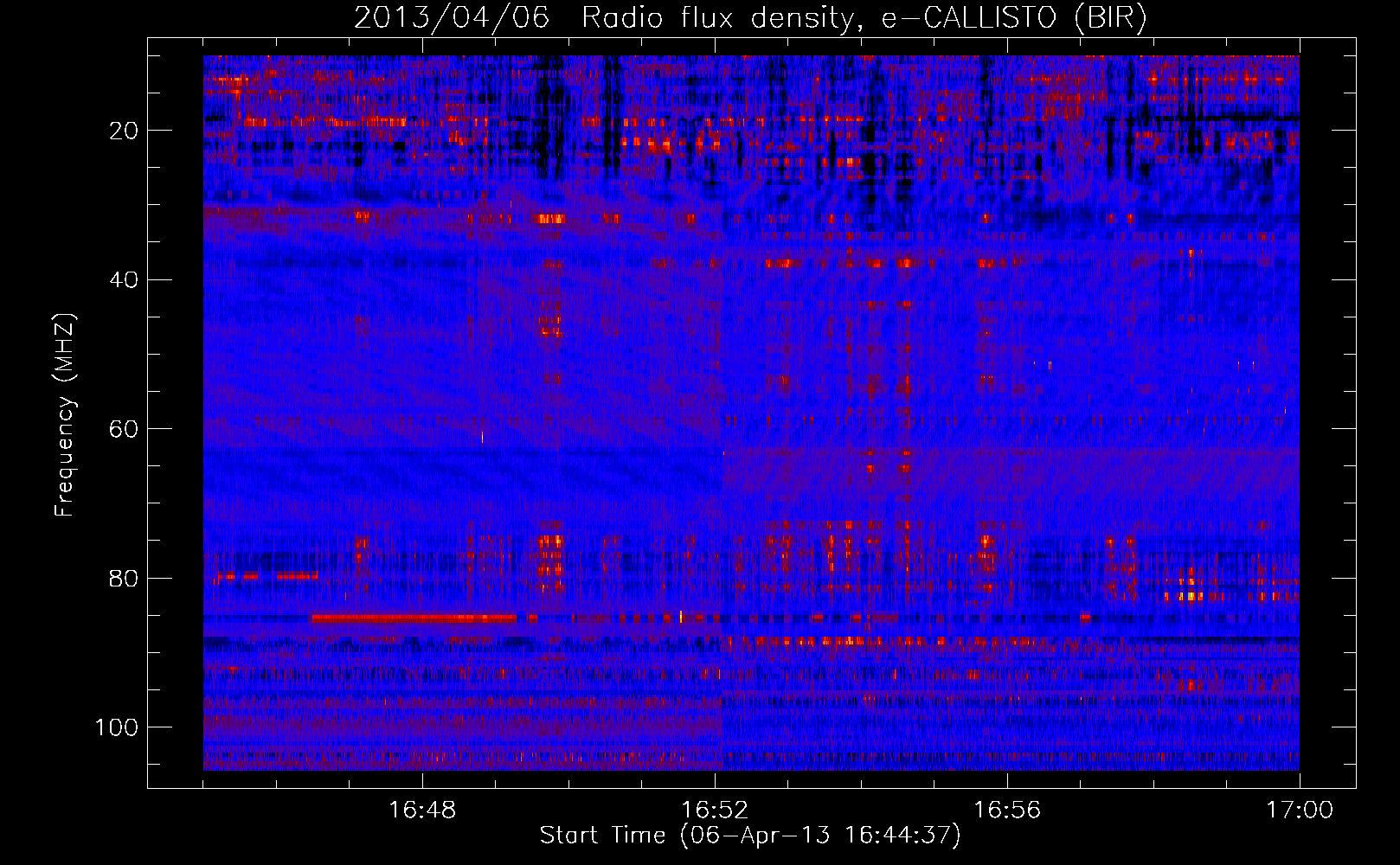1400x865 pixels.
Task: Select the 16:52 time tick label
Action: tap(715, 811)
